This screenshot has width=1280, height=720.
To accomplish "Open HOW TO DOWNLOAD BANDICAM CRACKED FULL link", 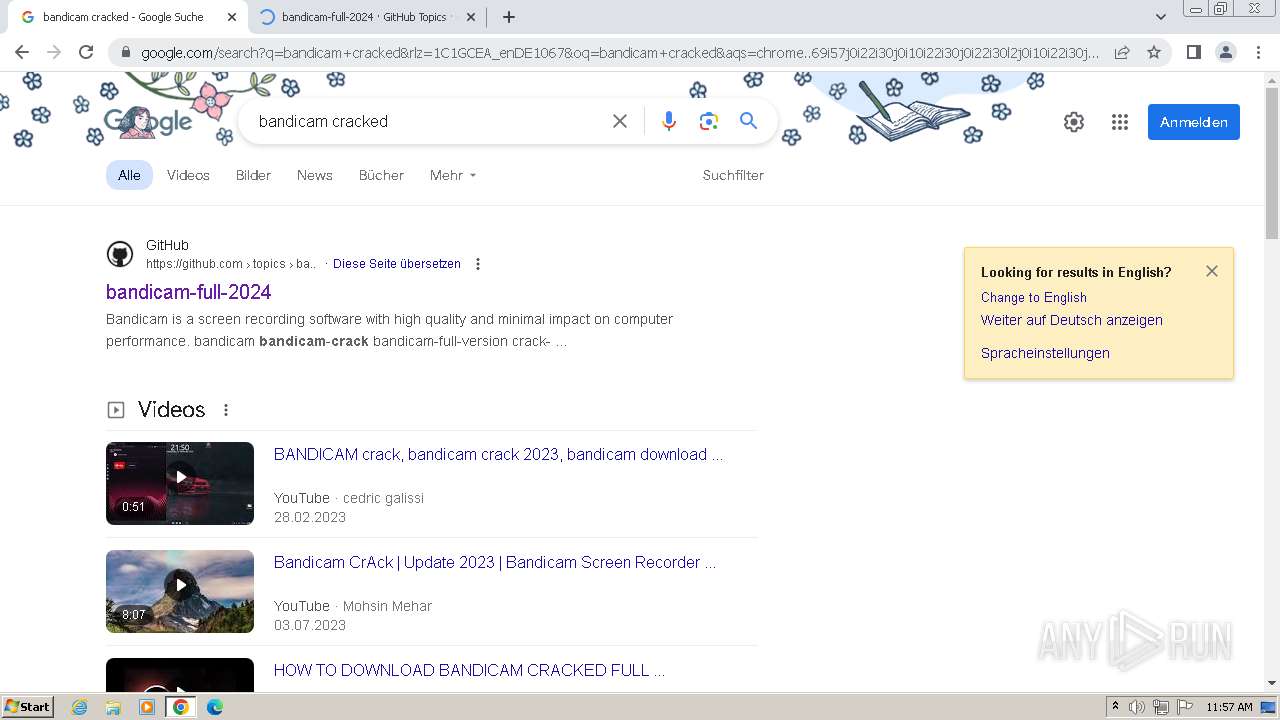I will 469,670.
